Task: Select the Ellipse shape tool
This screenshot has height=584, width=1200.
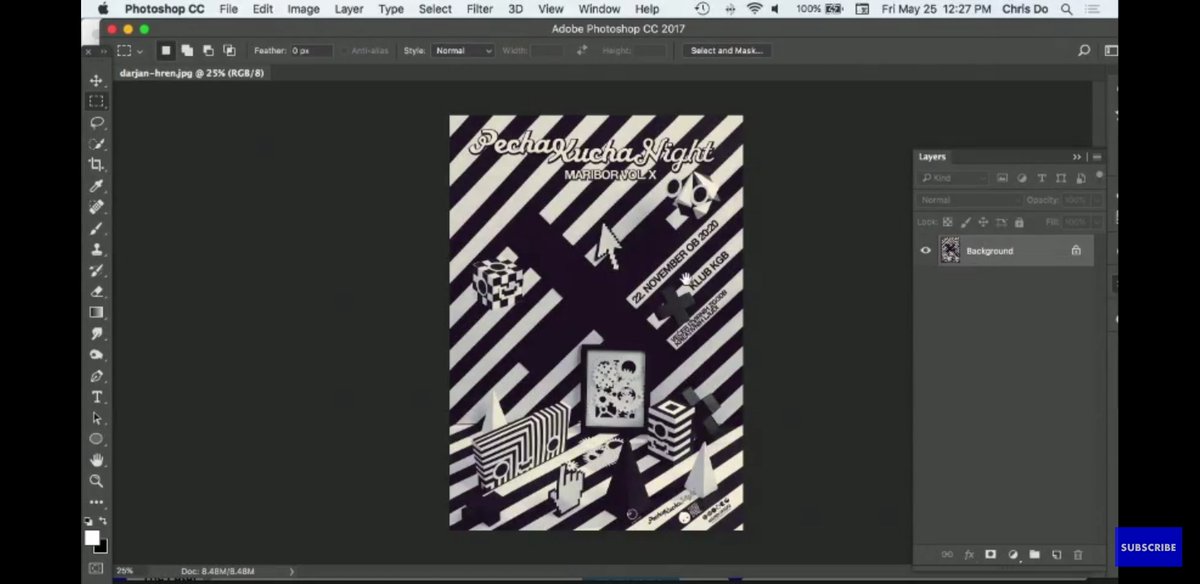Action: click(96, 439)
